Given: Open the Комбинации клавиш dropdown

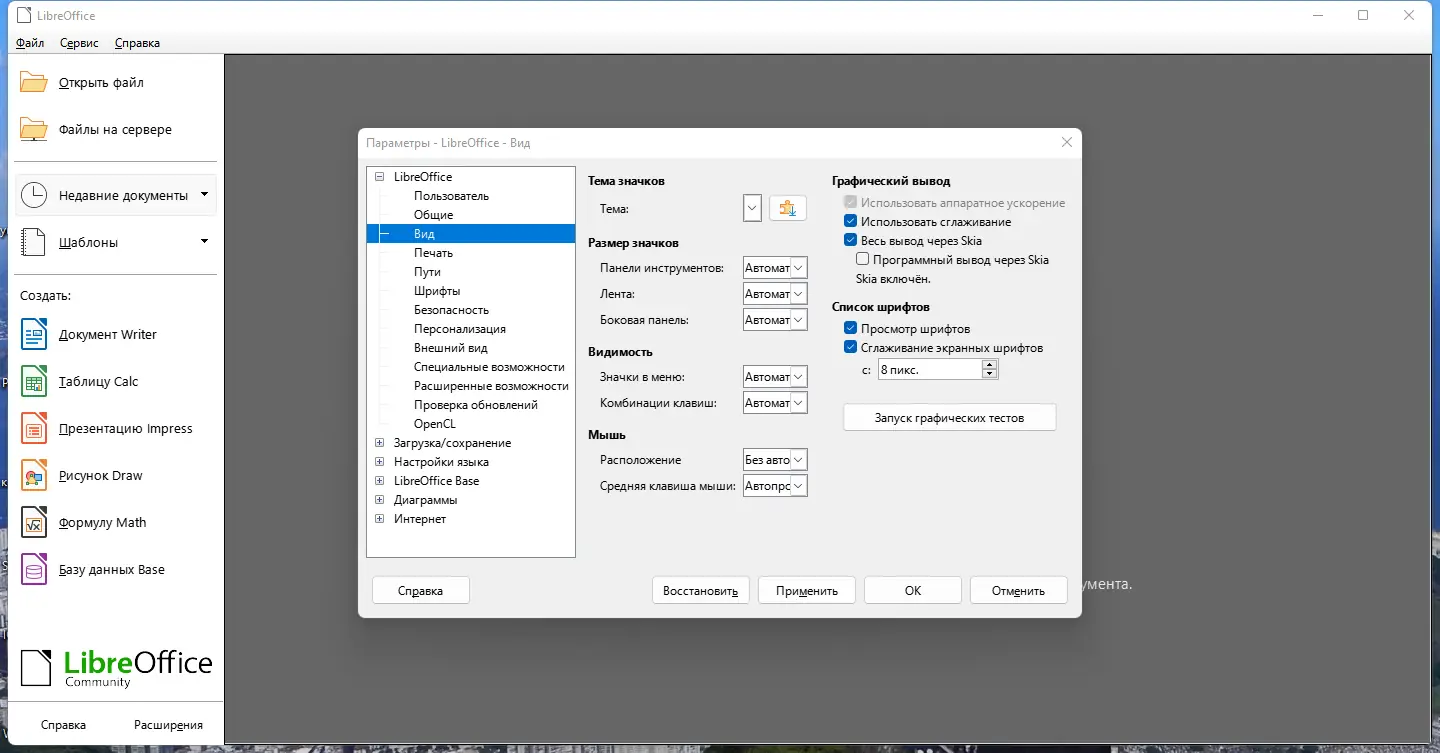Looking at the screenshot, I should point(775,403).
